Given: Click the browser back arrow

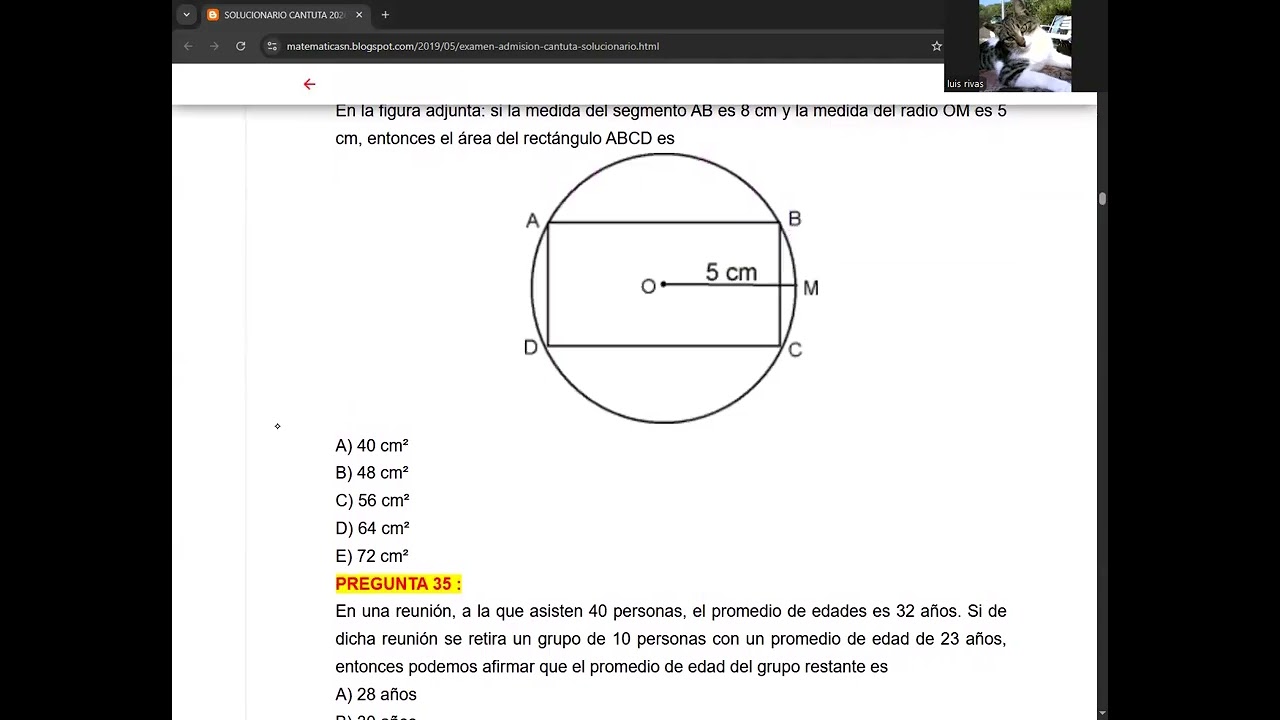Looking at the screenshot, I should tap(188, 46).
